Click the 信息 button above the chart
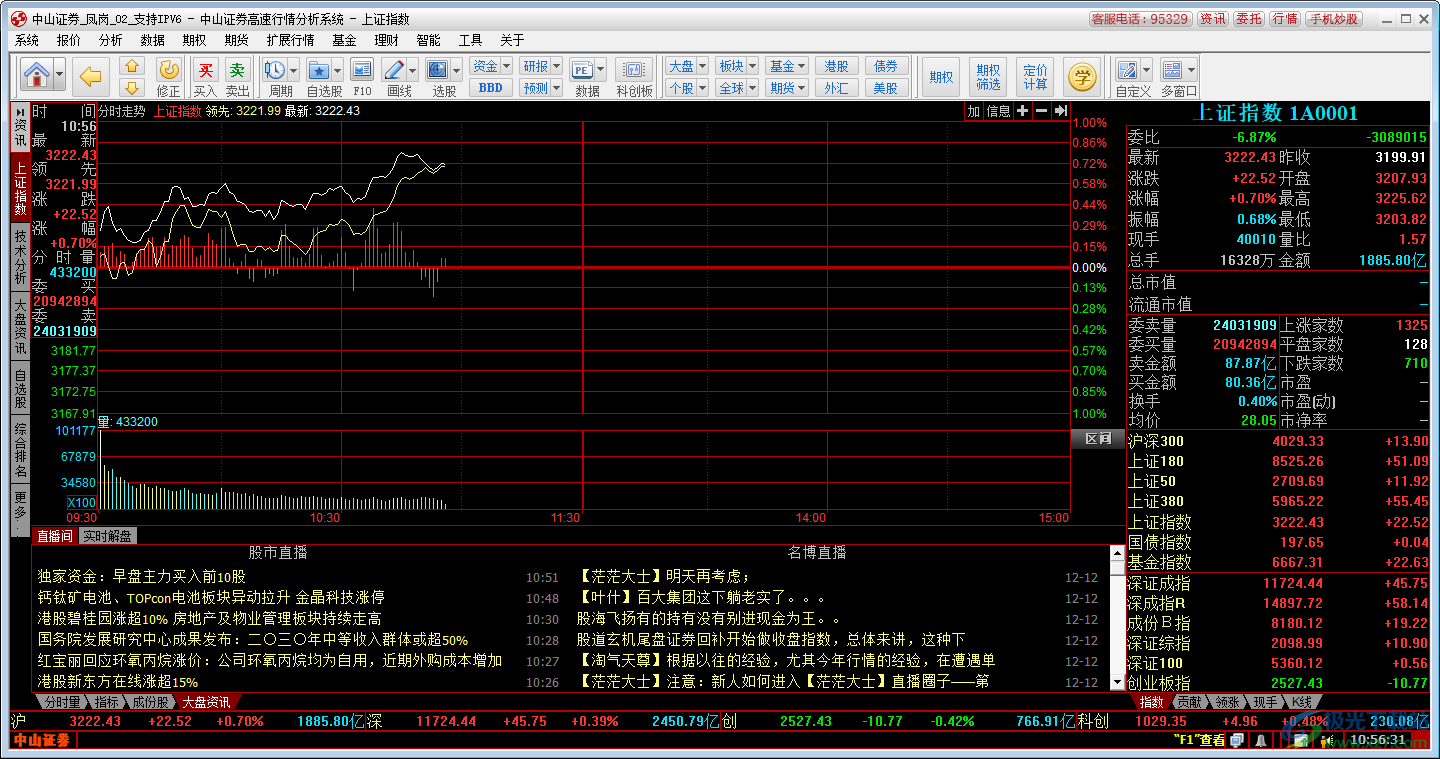This screenshot has width=1440, height=759. coord(998,111)
